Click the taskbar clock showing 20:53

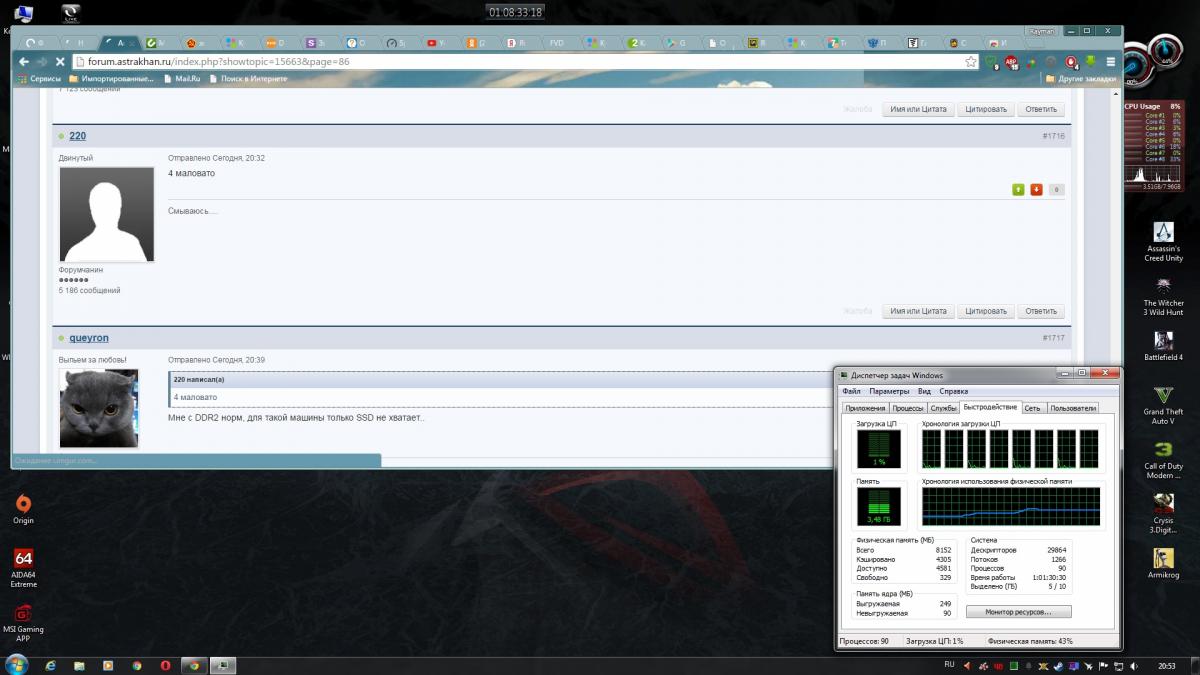tap(1166, 665)
